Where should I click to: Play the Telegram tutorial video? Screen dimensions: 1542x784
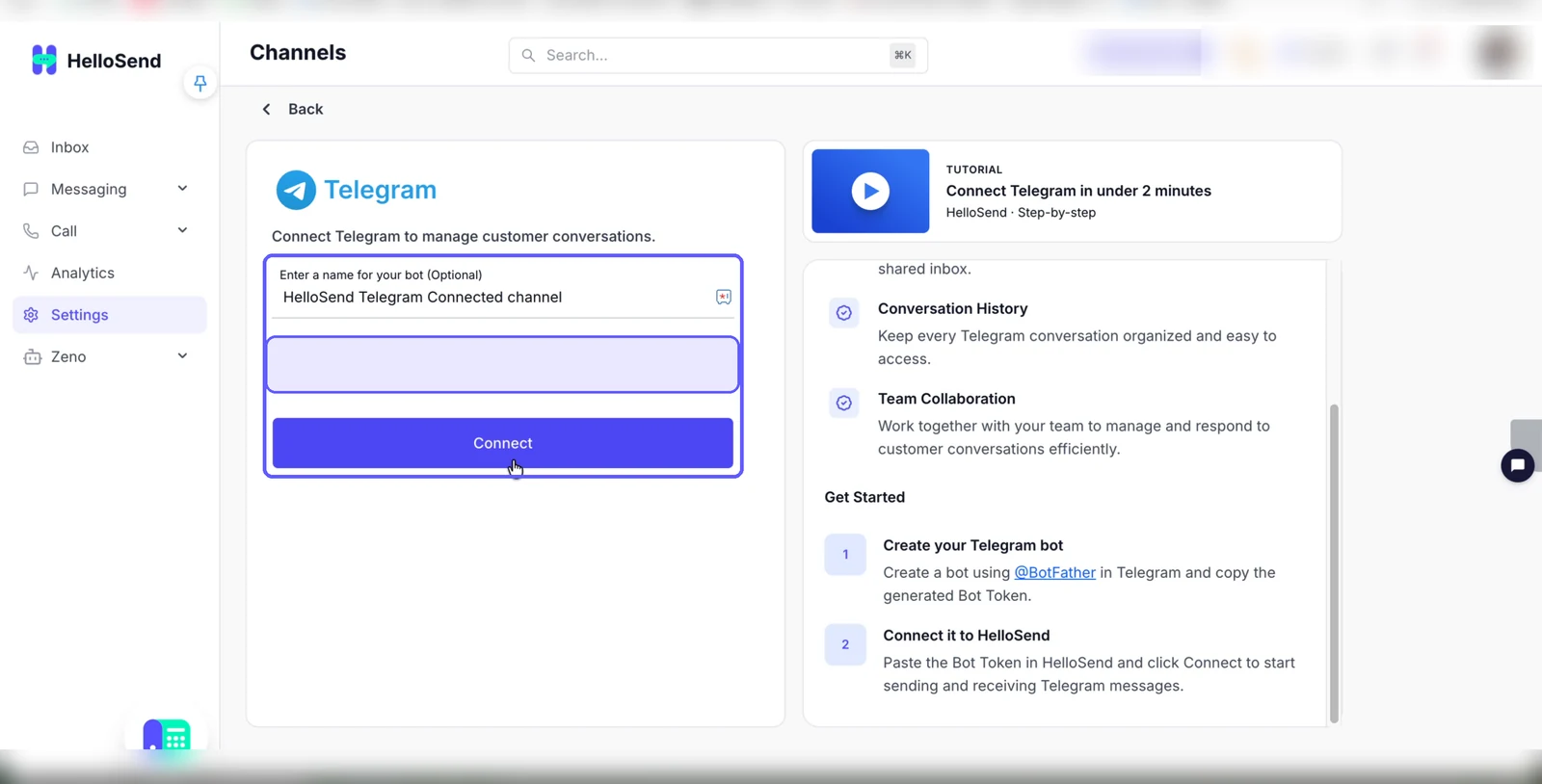point(870,191)
